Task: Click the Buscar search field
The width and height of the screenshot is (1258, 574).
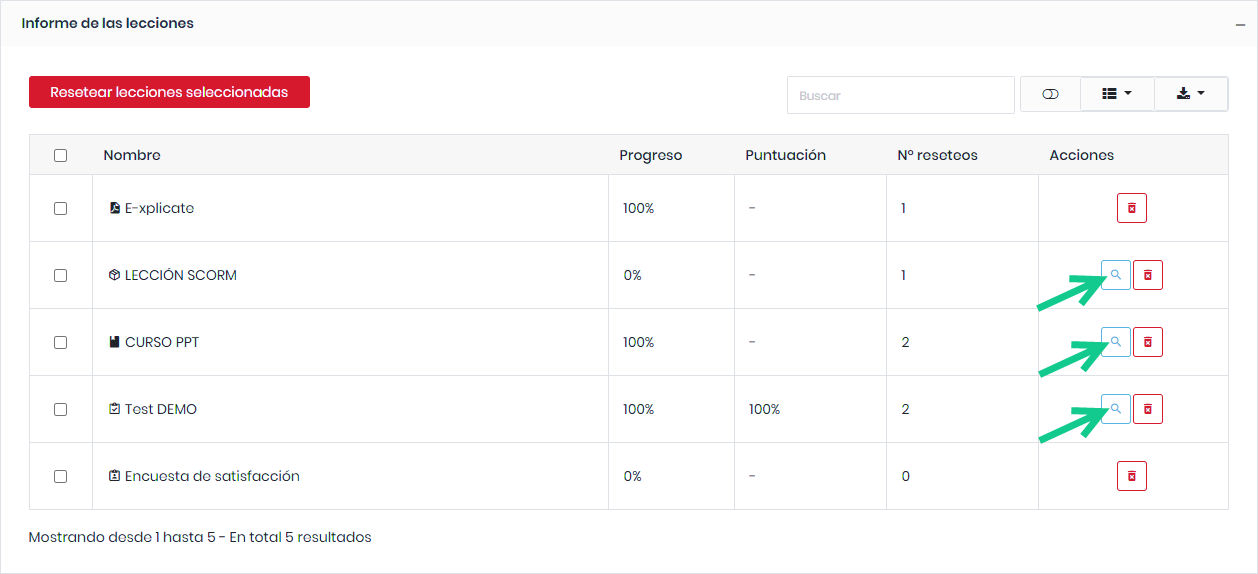Action: click(900, 95)
